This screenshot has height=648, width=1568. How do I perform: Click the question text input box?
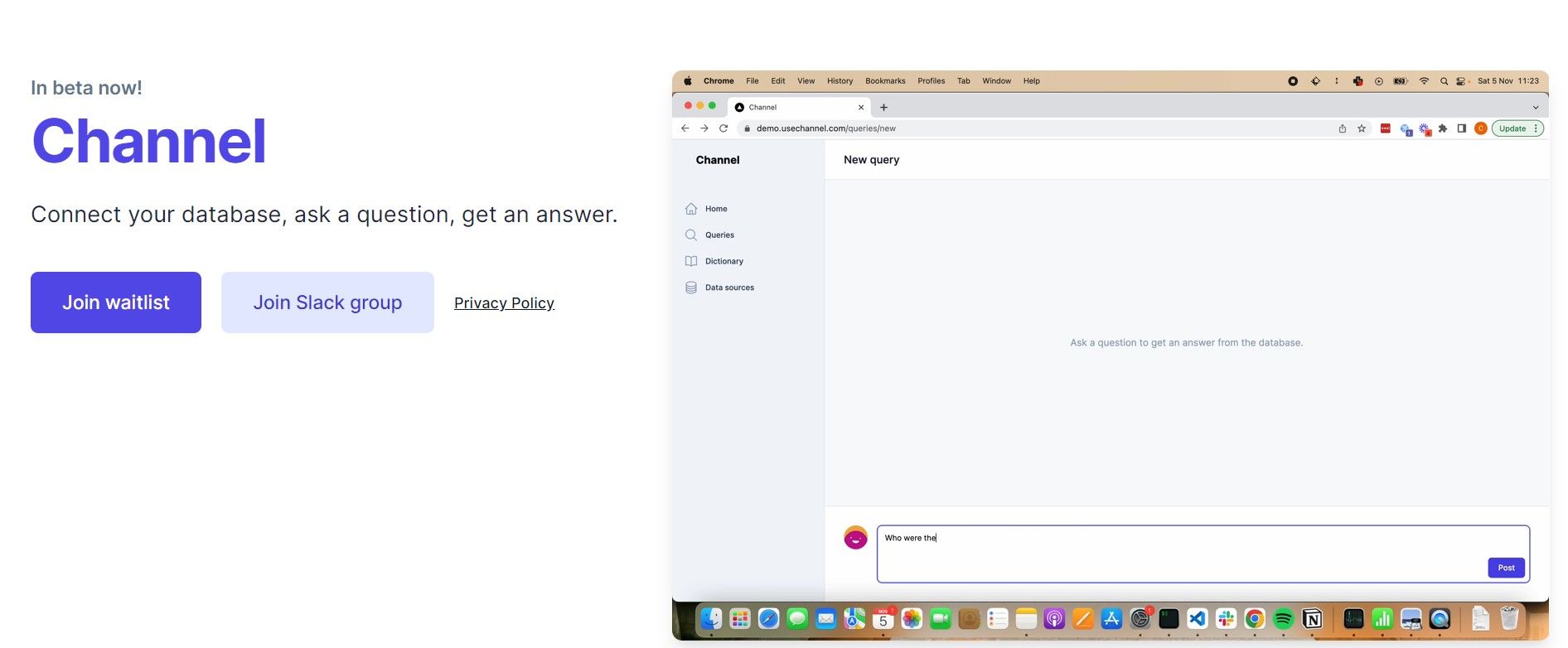[1177, 547]
